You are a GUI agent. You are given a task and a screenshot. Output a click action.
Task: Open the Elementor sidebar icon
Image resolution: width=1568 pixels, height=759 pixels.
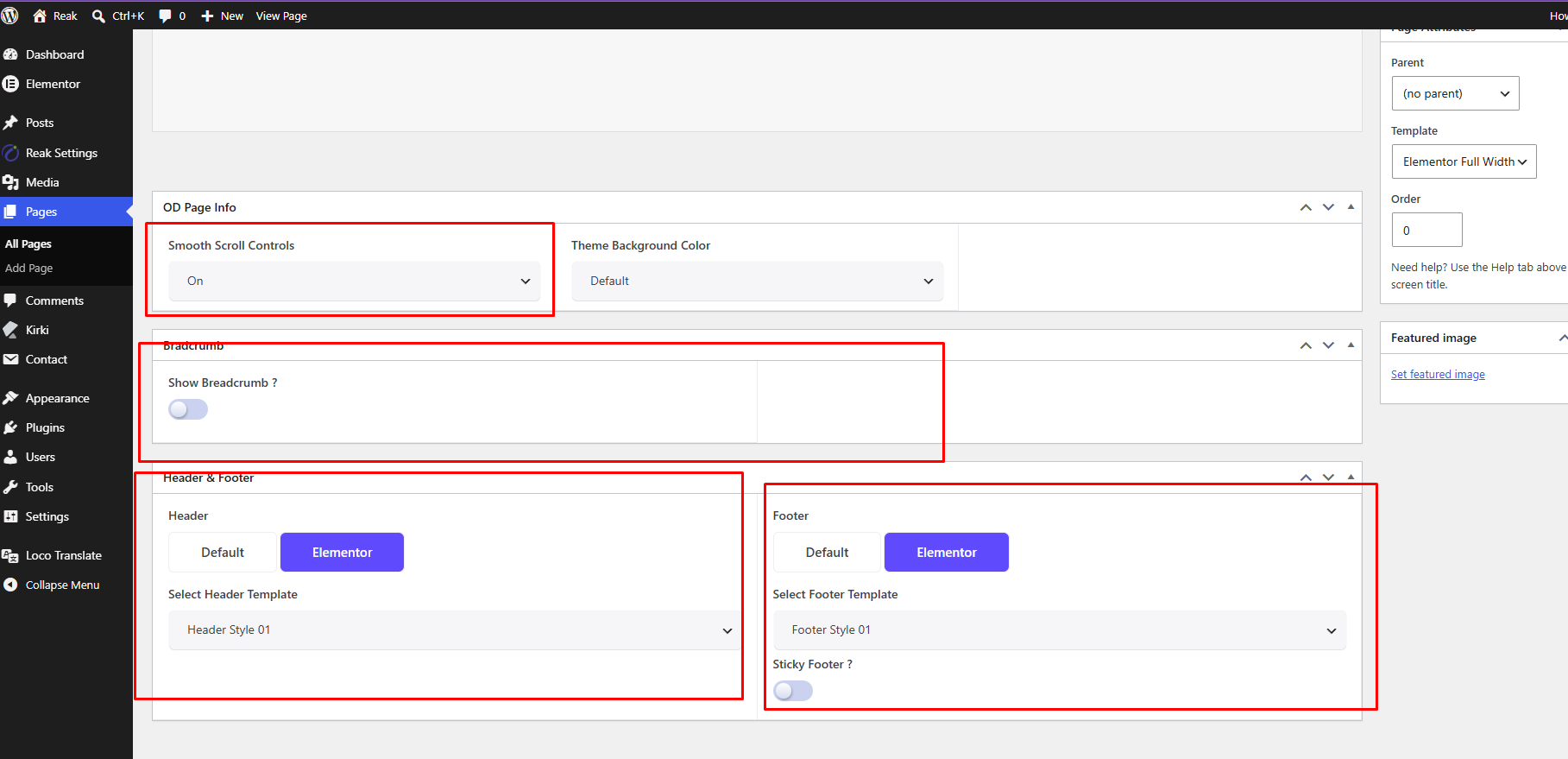(x=10, y=84)
